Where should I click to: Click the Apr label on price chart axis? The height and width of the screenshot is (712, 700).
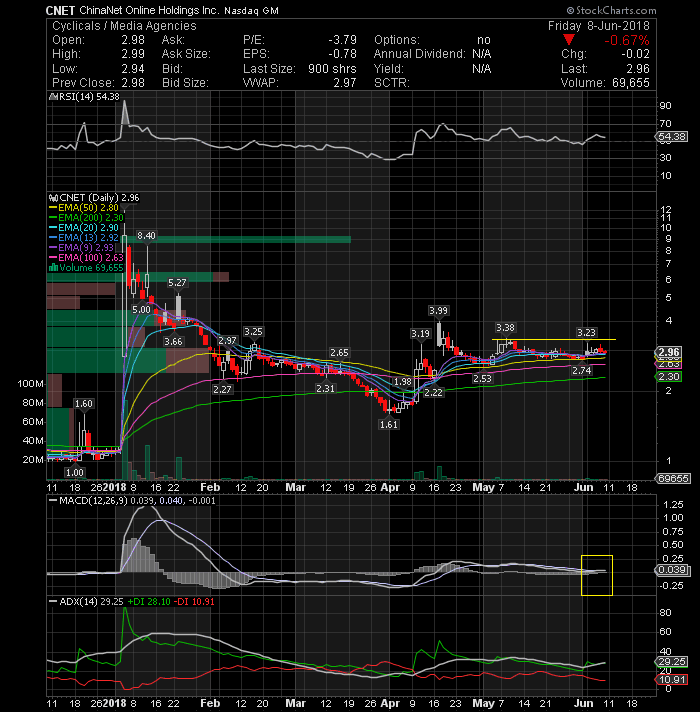pyautogui.click(x=389, y=487)
